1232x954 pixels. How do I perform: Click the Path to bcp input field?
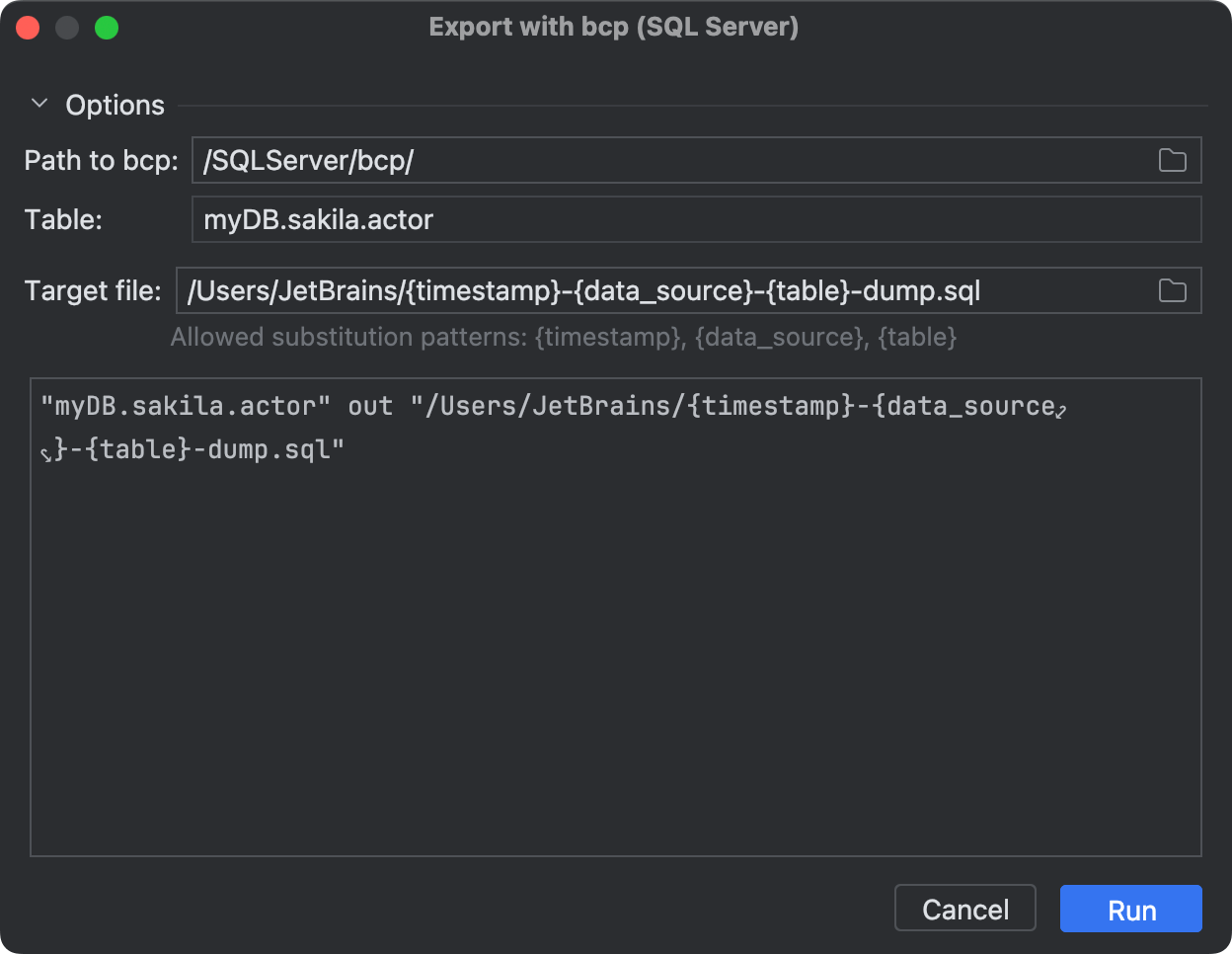[x=592, y=160]
